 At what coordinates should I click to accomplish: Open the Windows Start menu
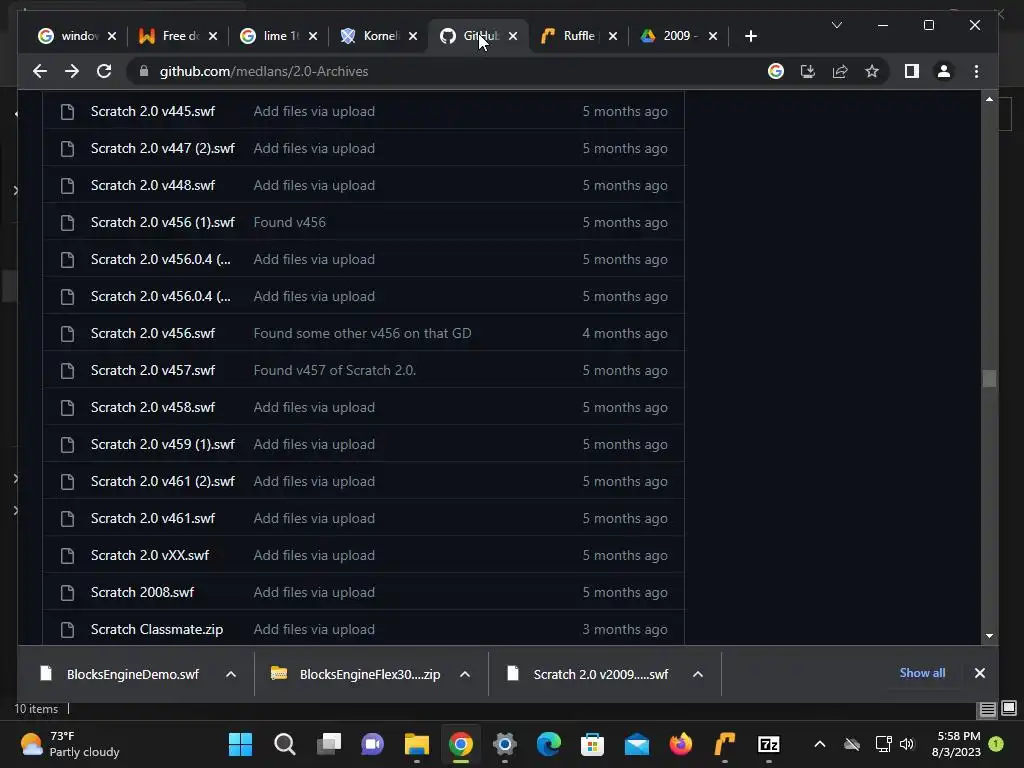(240, 744)
